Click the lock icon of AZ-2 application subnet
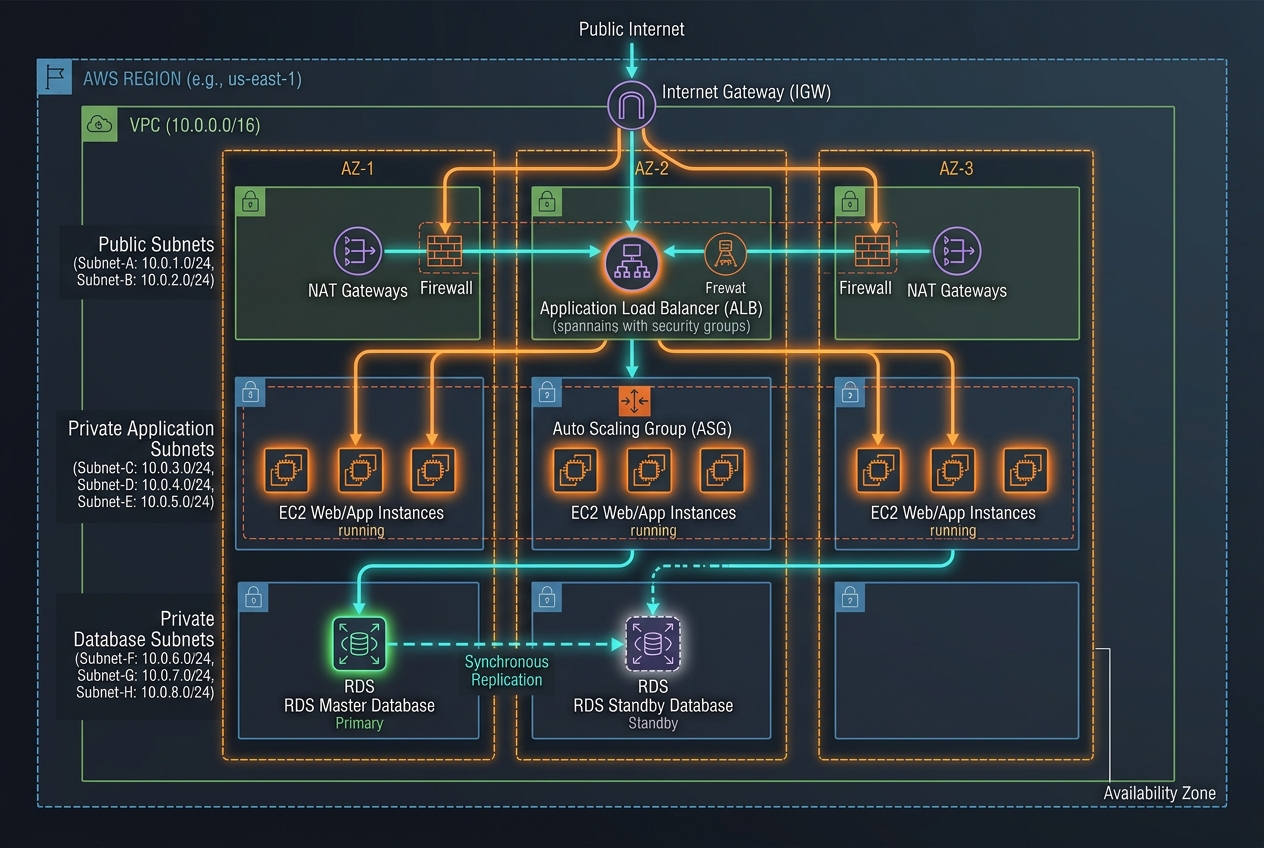The width and height of the screenshot is (1264, 848). pyautogui.click(x=546, y=393)
